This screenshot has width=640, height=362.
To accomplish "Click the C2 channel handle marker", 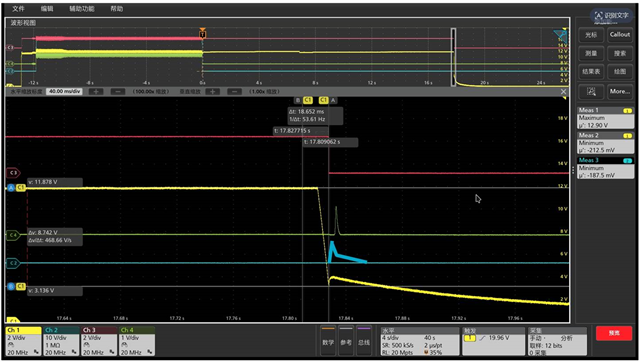I will (13, 263).
